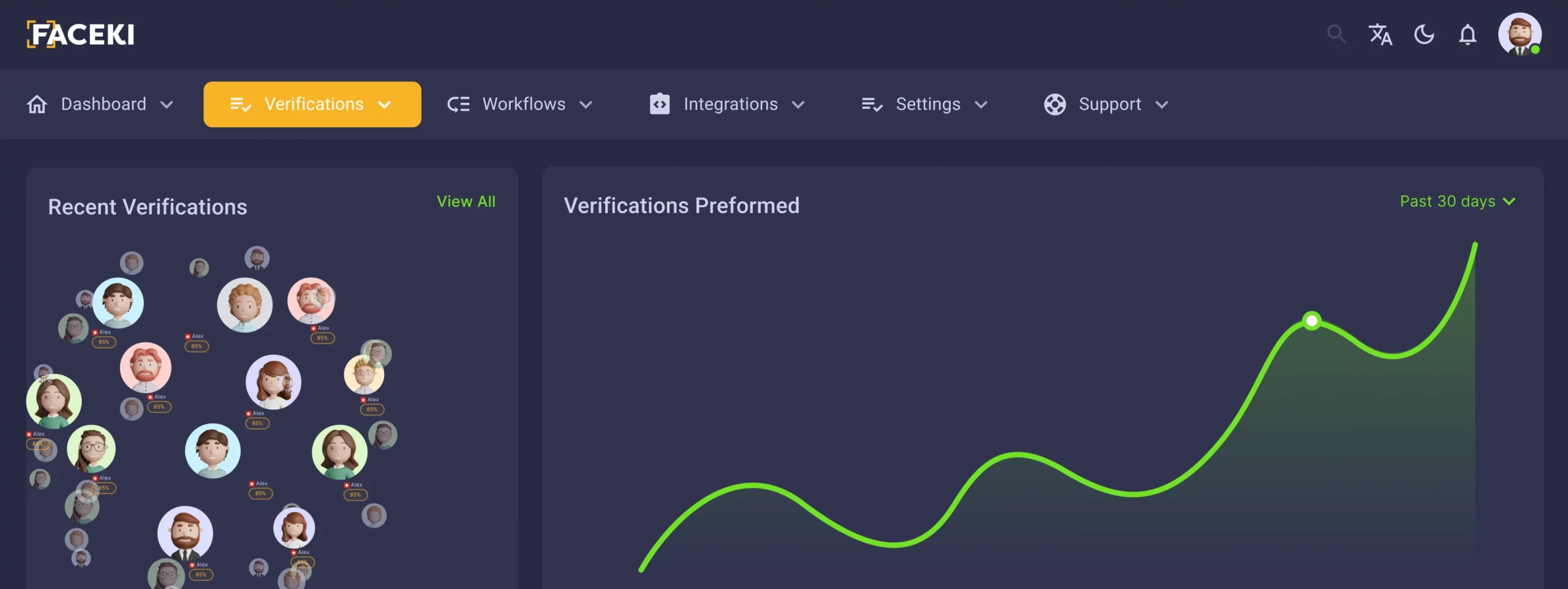Image resolution: width=1568 pixels, height=589 pixels.
Task: Click the Integrations code icon
Action: click(660, 105)
